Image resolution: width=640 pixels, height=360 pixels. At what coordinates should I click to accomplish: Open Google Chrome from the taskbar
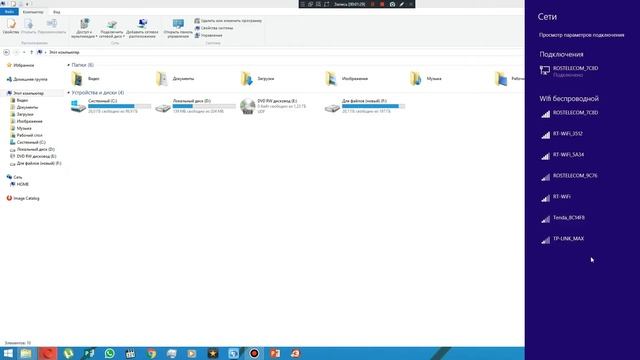click(x=151, y=353)
